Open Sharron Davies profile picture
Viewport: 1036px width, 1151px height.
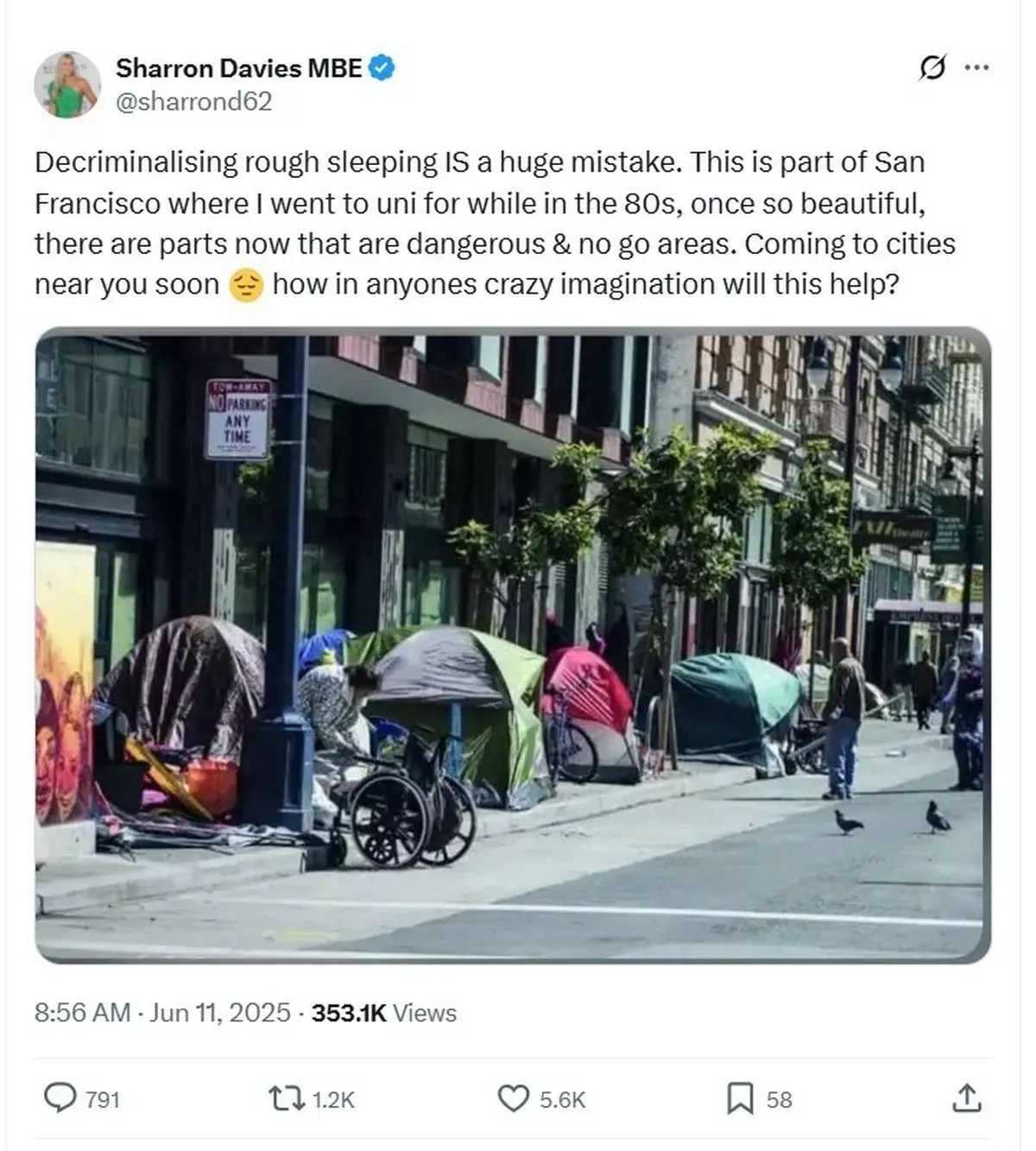click(x=66, y=84)
